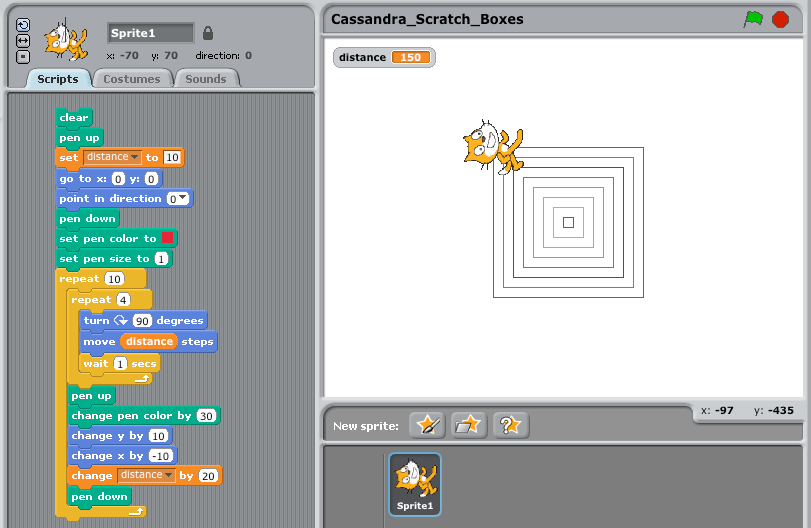
Task: Edit change pen color by 30 value
Action: [206, 416]
